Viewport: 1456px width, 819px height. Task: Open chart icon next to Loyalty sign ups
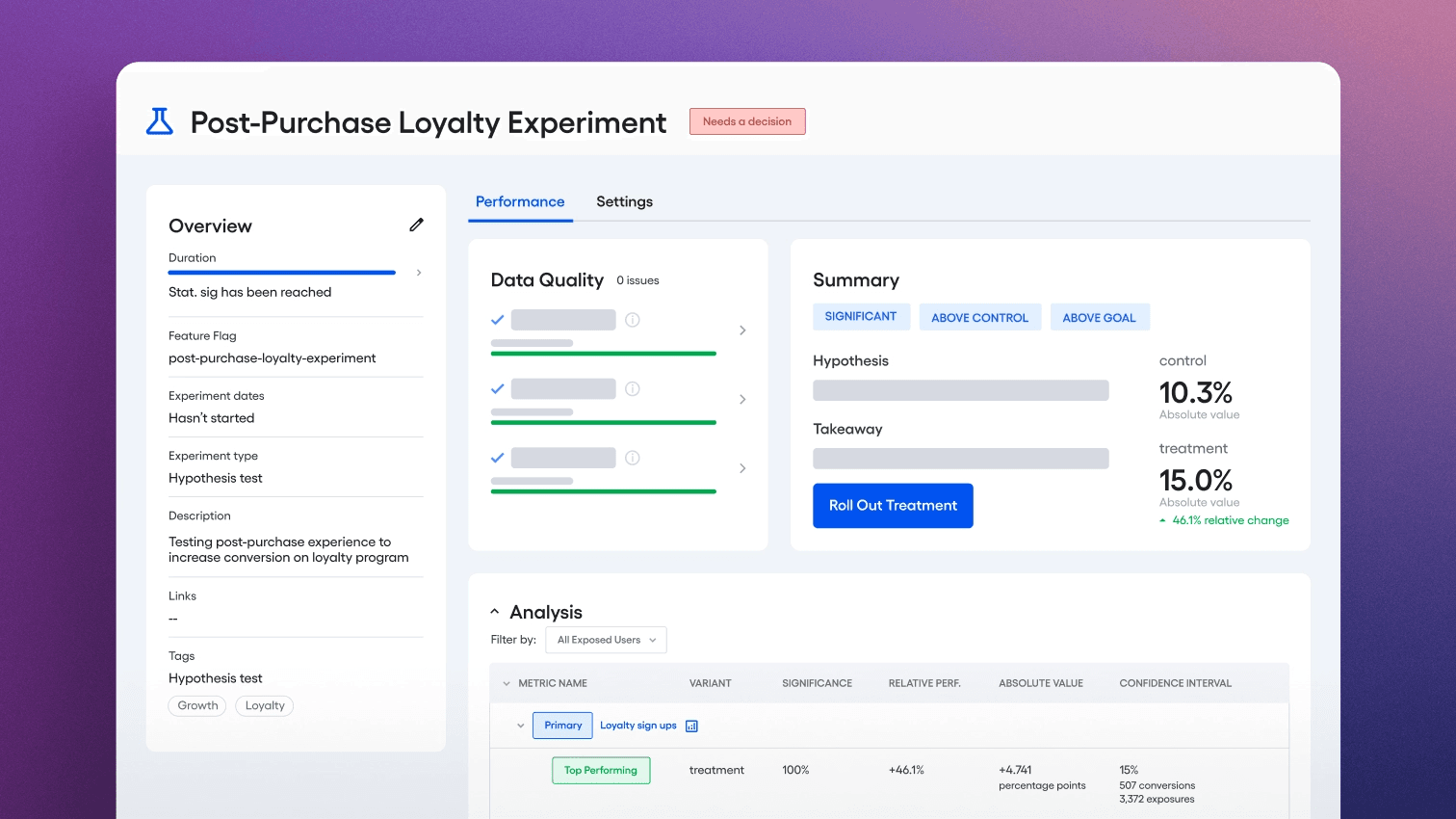pos(691,726)
